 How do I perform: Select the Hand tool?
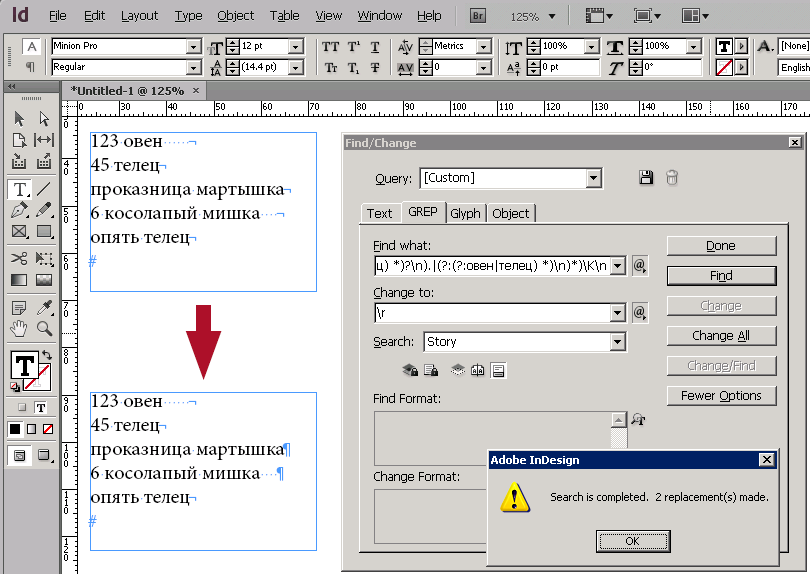pyautogui.click(x=19, y=329)
